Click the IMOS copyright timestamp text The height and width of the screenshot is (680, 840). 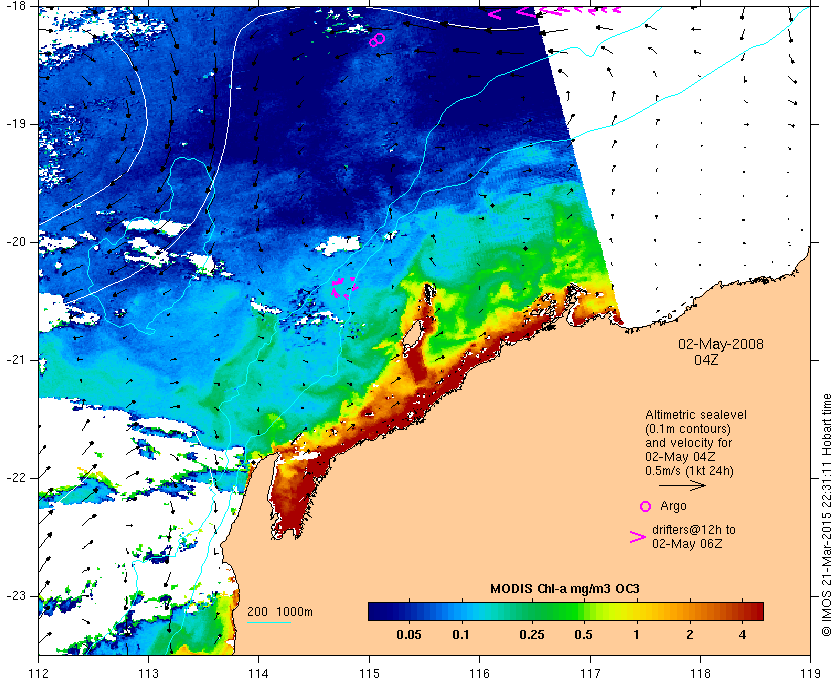pos(827,514)
